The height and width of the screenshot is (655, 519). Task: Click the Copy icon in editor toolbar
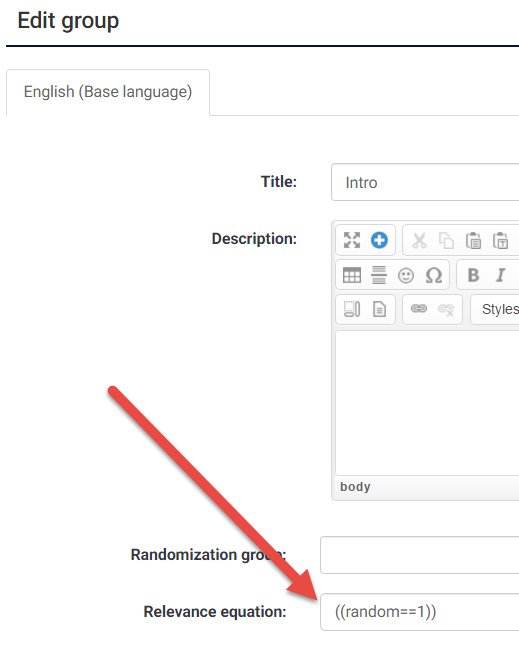[x=446, y=241]
